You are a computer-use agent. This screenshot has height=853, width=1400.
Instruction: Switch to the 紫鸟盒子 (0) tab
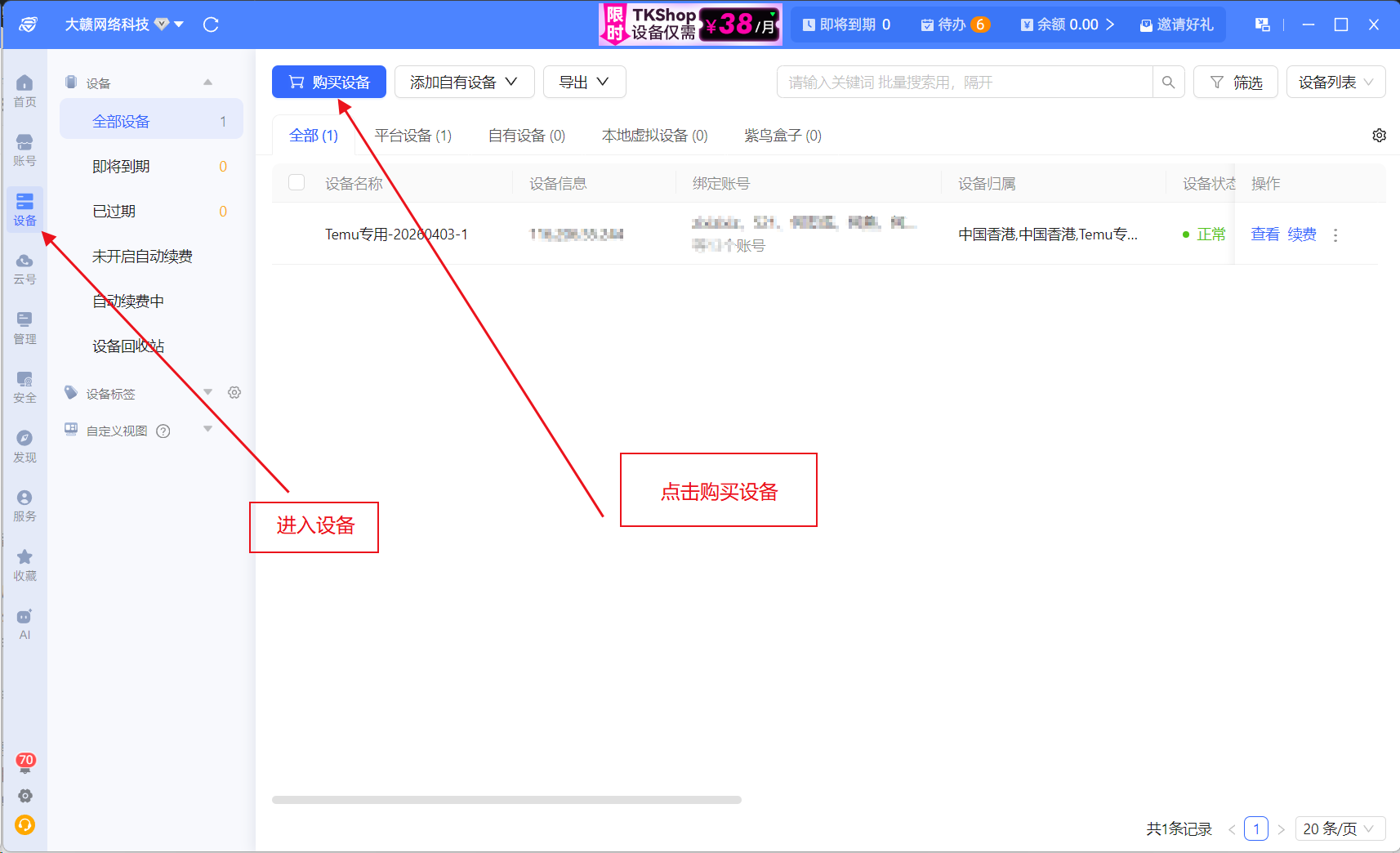point(782,136)
